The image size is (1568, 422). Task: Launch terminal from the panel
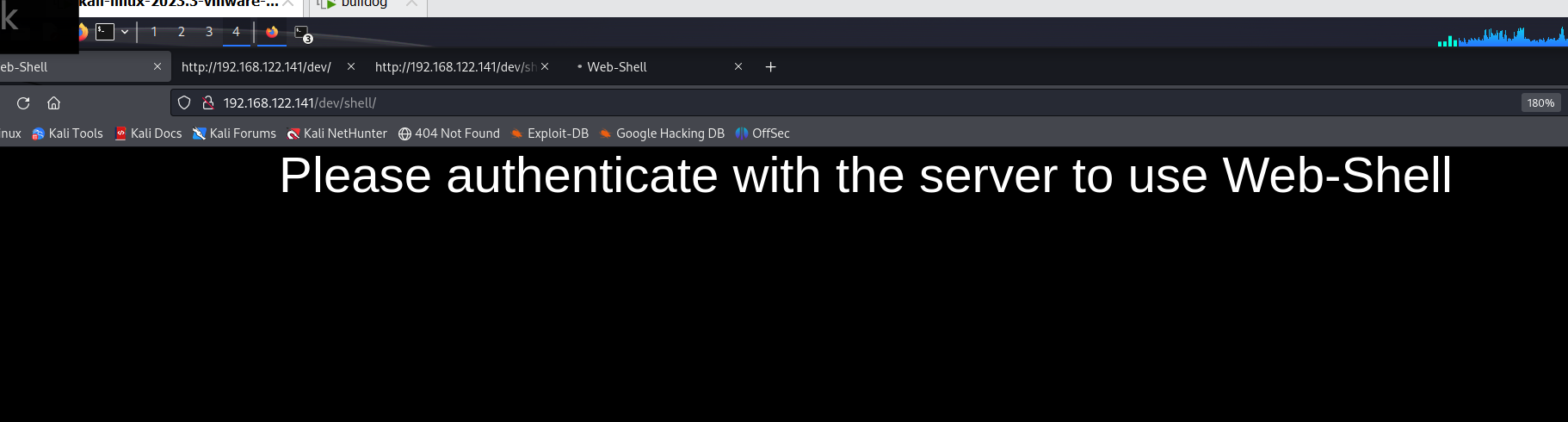click(x=105, y=32)
